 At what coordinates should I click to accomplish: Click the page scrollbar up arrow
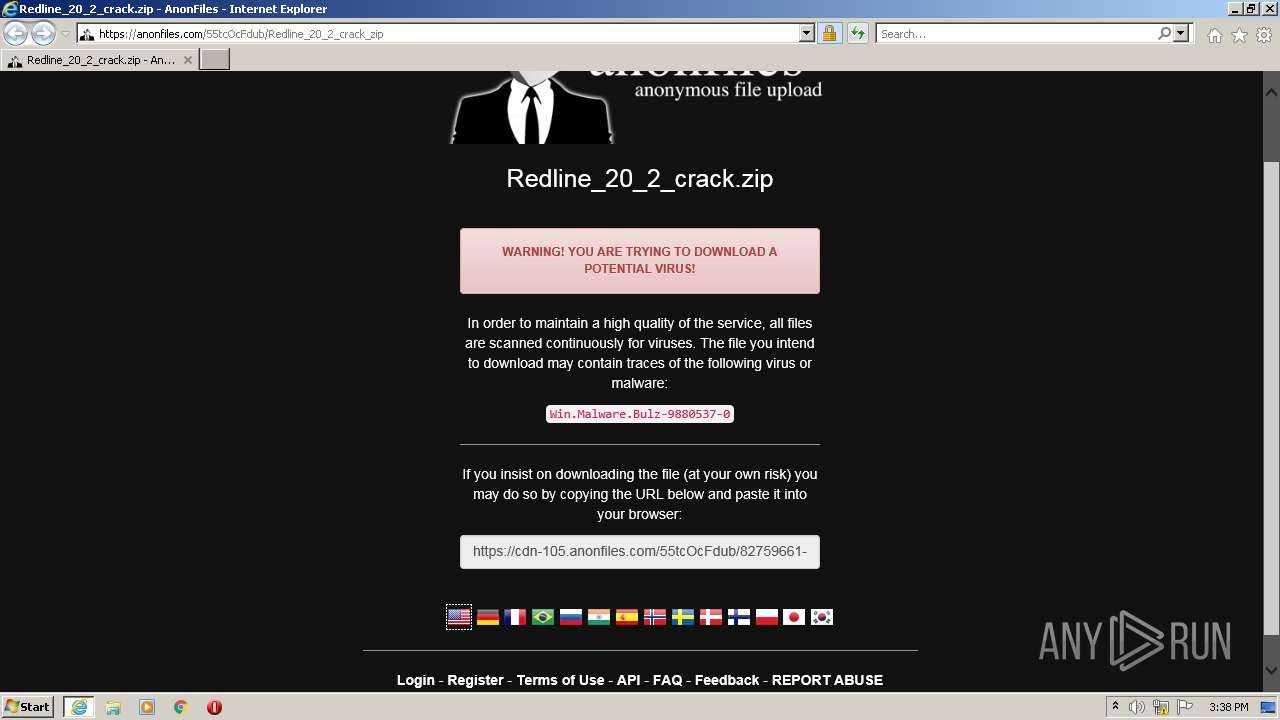pos(1271,91)
